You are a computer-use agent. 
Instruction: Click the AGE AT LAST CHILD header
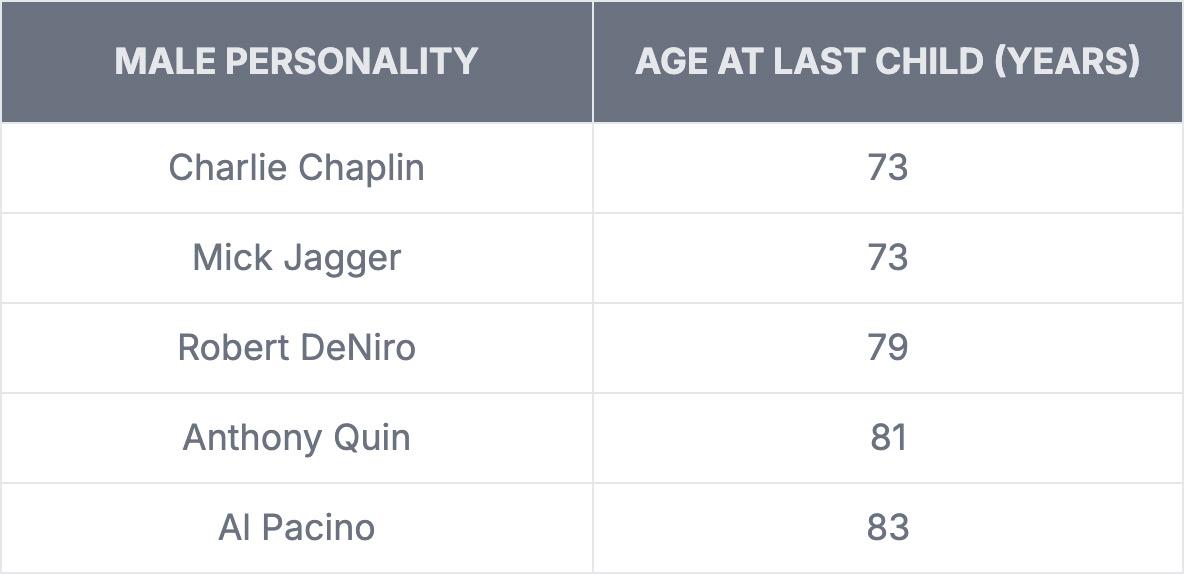coord(887,62)
